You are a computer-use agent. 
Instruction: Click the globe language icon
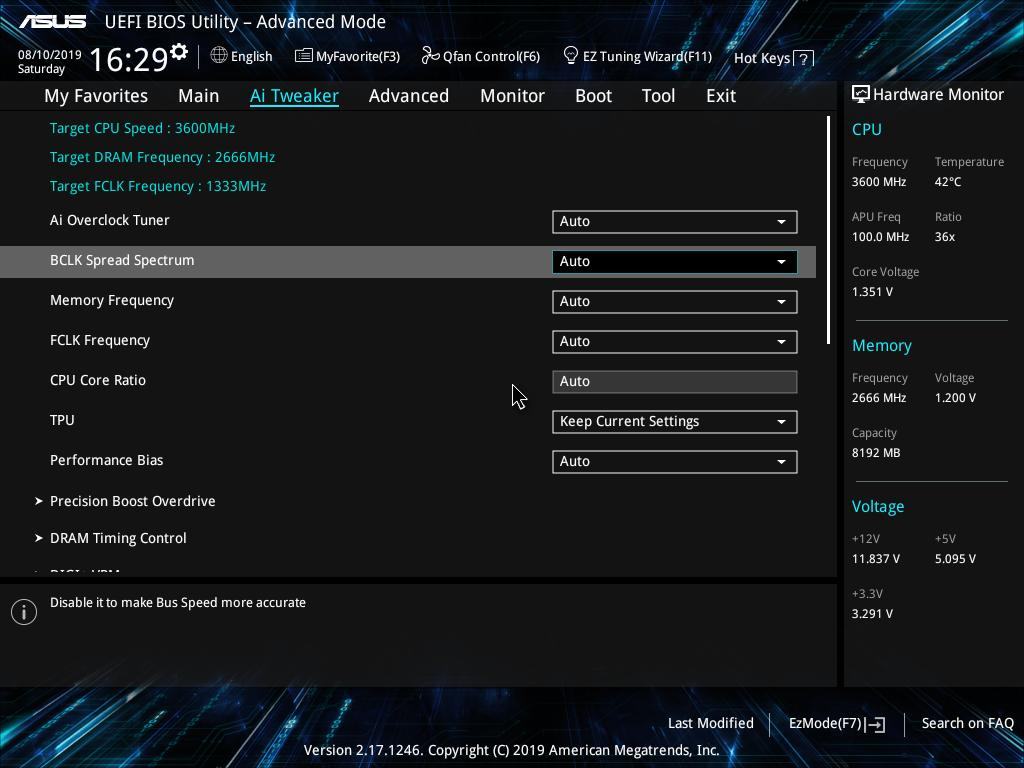(219, 56)
